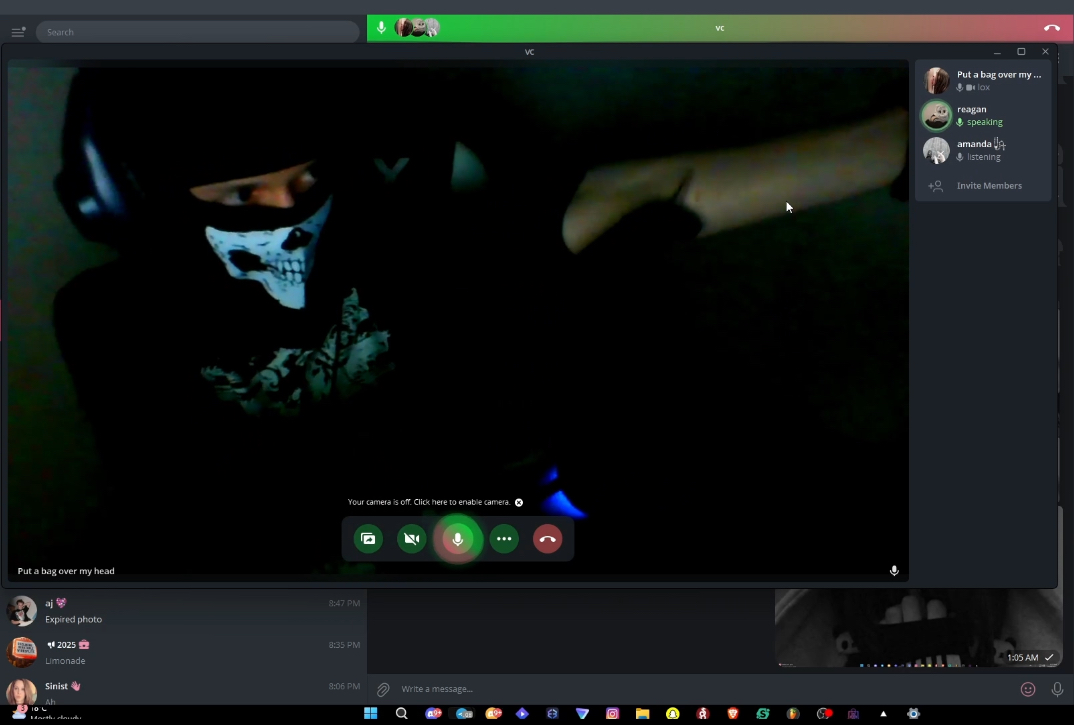Turn on the camera in call controls
1074x725 pixels.
[412, 539]
